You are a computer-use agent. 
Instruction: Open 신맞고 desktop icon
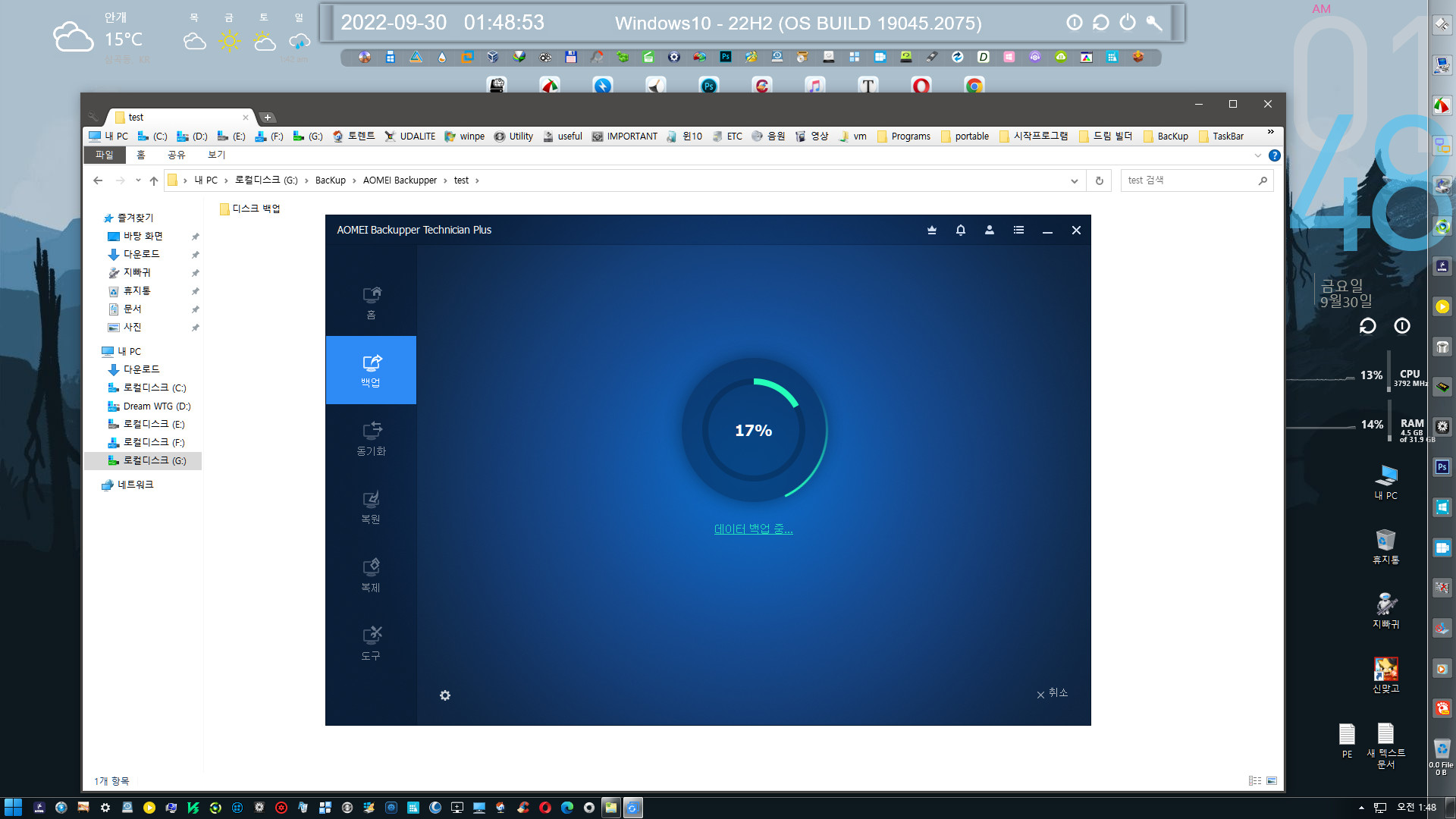[x=1385, y=676]
